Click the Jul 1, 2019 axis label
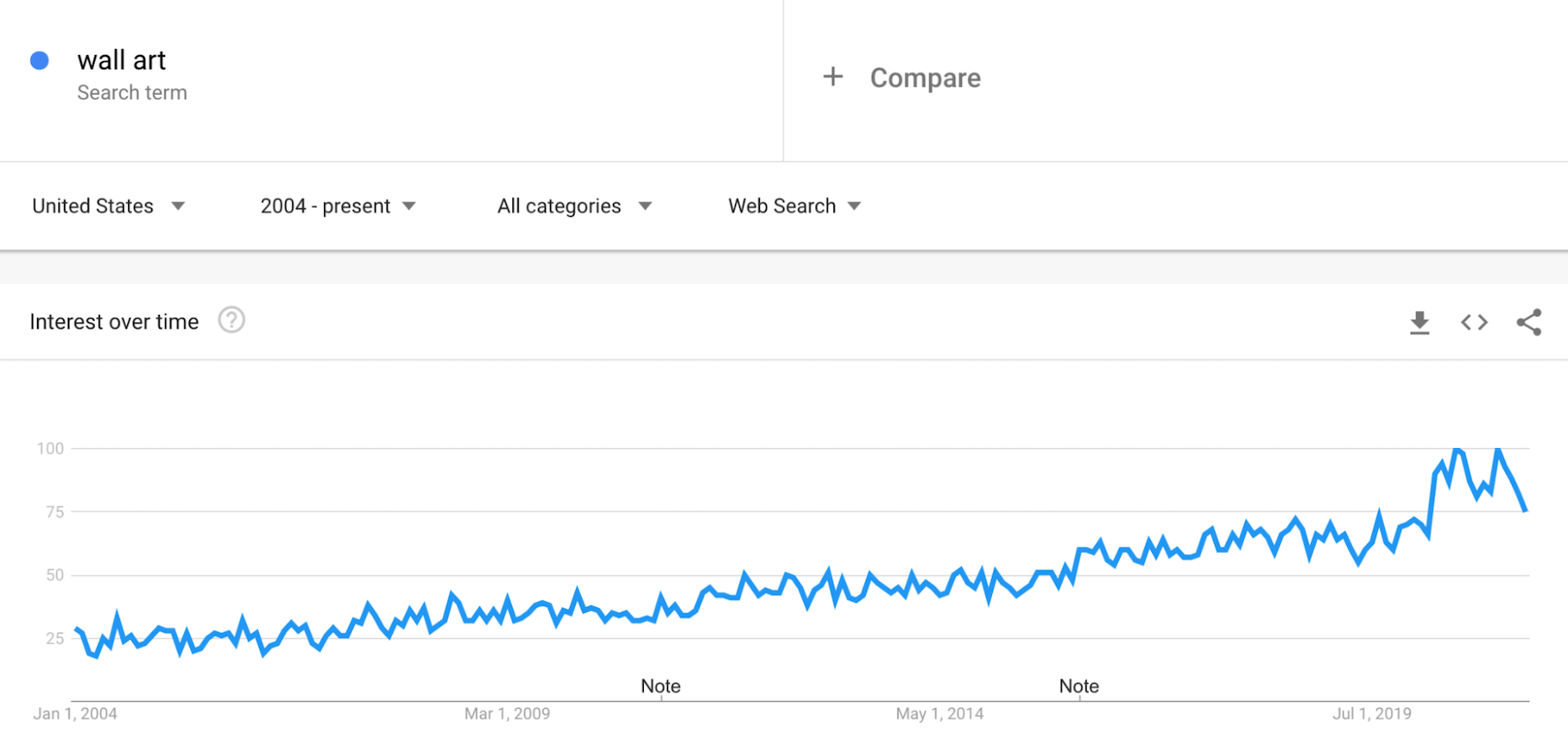 (x=1371, y=714)
